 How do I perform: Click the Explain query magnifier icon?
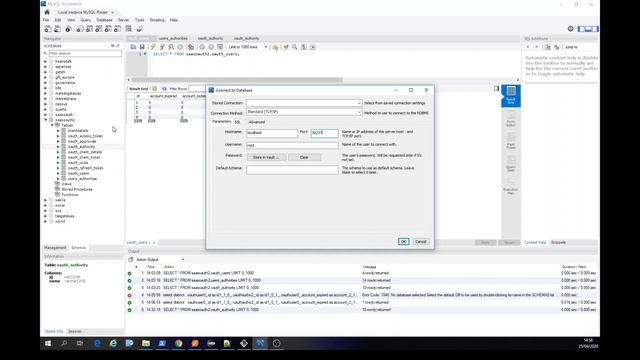(171, 47)
